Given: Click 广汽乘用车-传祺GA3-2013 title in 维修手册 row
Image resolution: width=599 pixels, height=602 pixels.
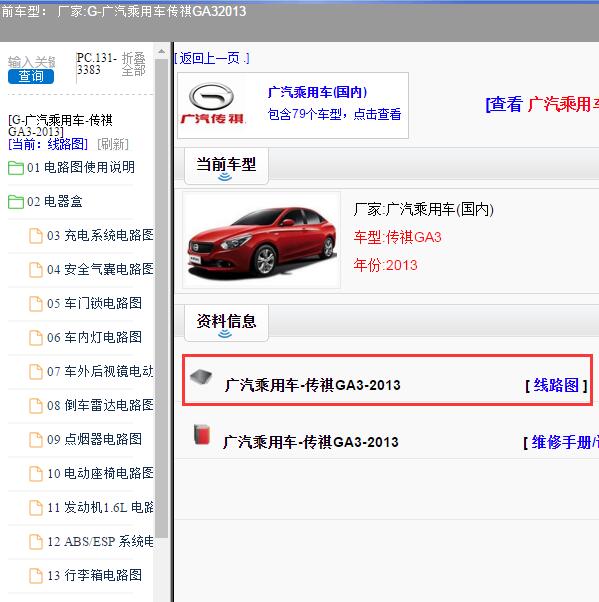Looking at the screenshot, I should [311, 442].
